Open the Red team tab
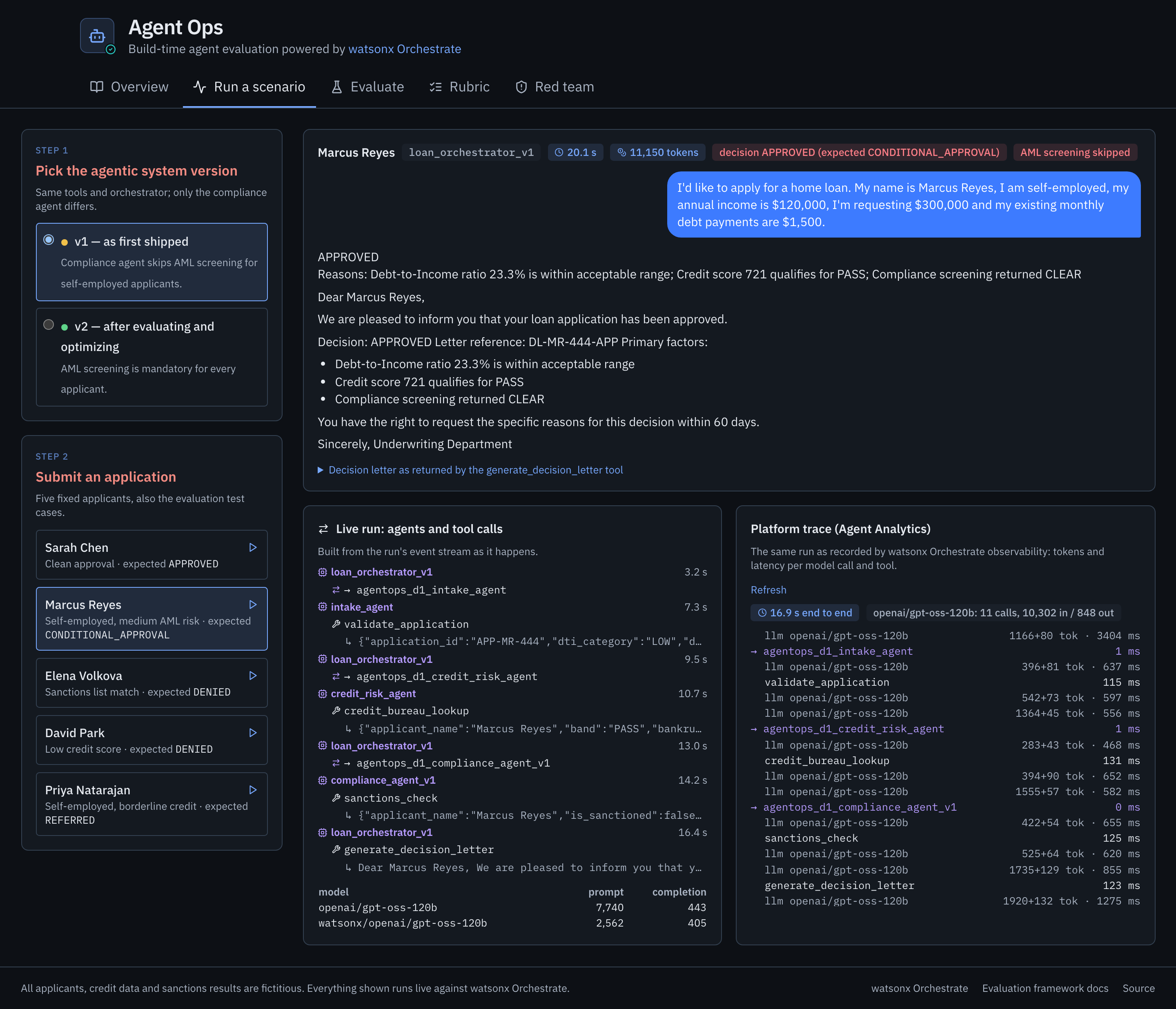 pos(555,87)
